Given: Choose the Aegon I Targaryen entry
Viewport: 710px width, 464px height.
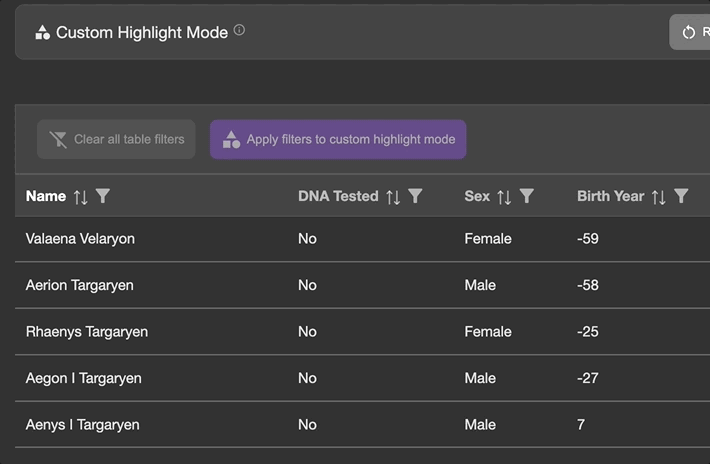Looking at the screenshot, I should click(83, 379).
